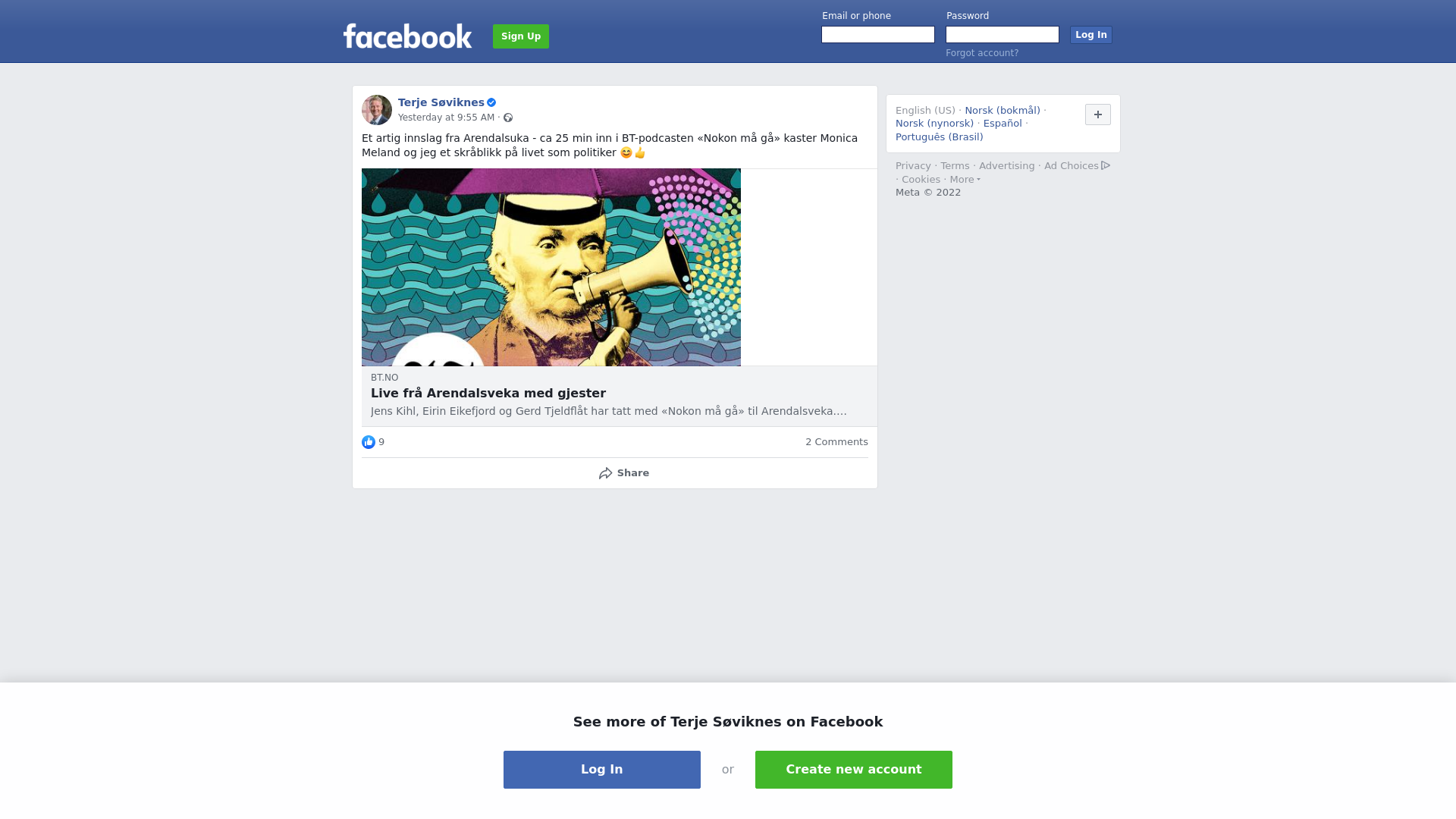Click the green Sign Up button
Viewport: 1456px width, 819px height.
(x=521, y=36)
